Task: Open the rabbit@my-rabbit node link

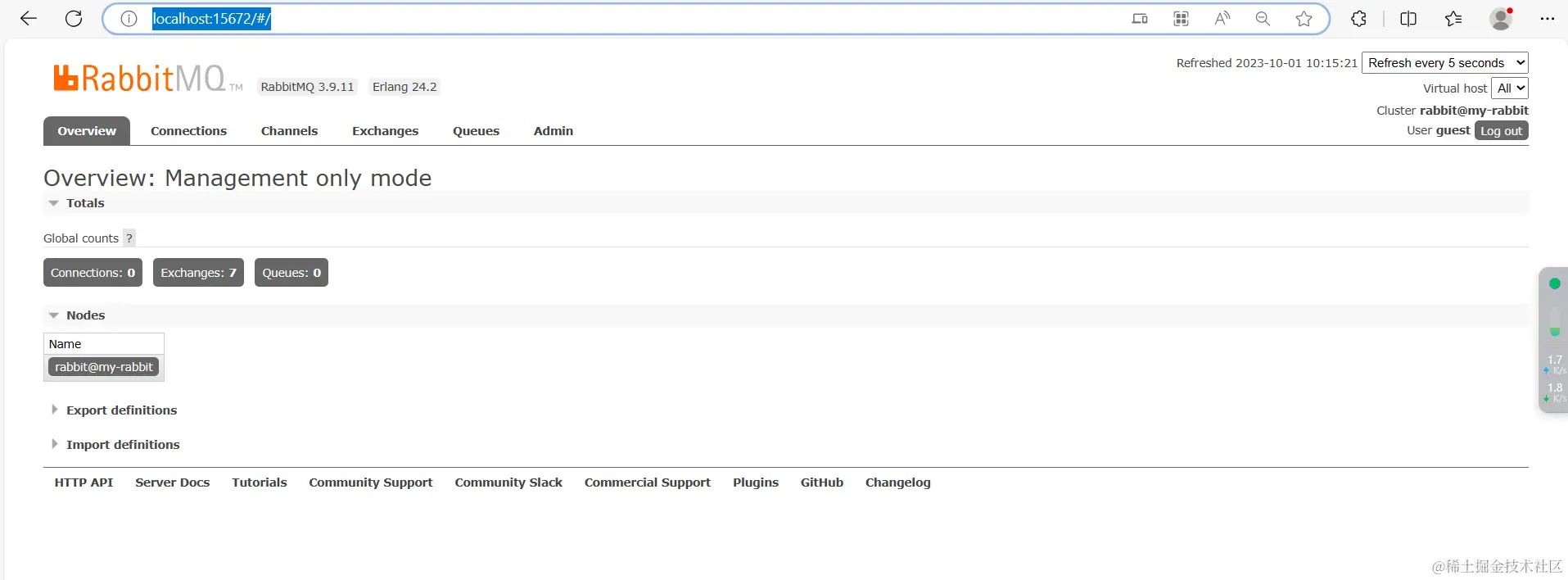Action: 104,367
